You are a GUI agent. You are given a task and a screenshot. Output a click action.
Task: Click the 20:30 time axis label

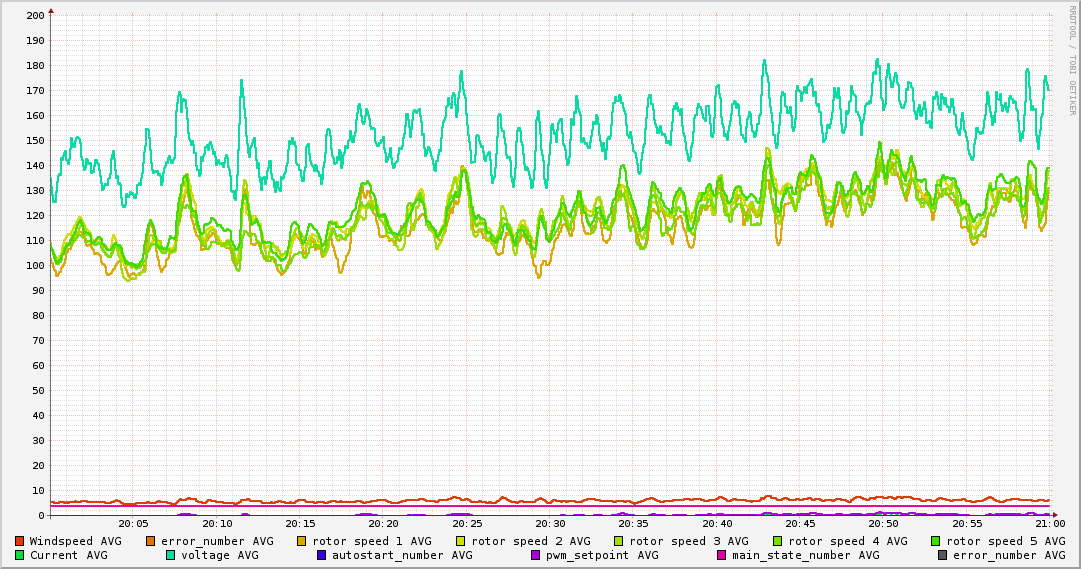pos(551,524)
